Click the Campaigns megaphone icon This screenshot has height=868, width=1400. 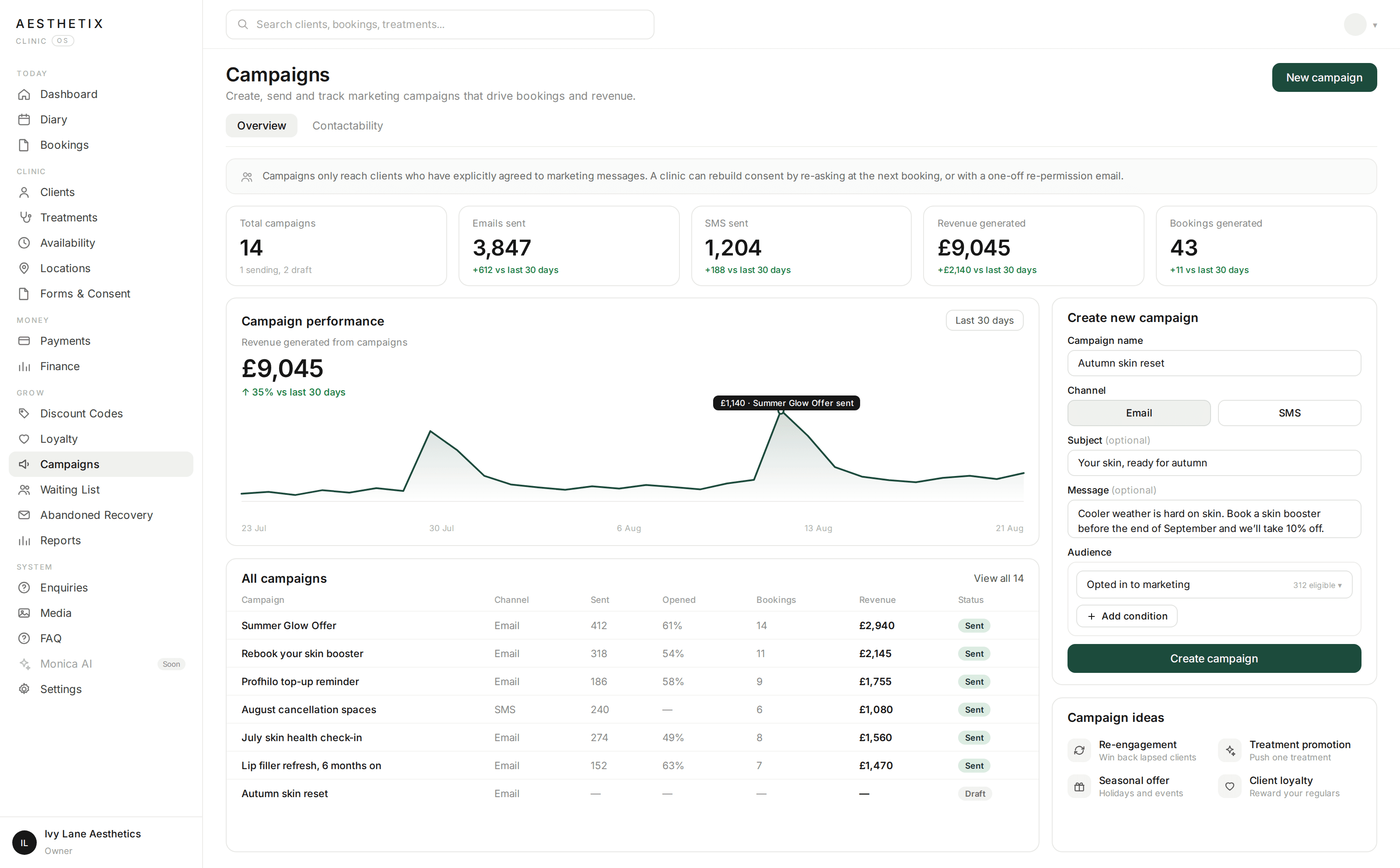pyautogui.click(x=24, y=465)
